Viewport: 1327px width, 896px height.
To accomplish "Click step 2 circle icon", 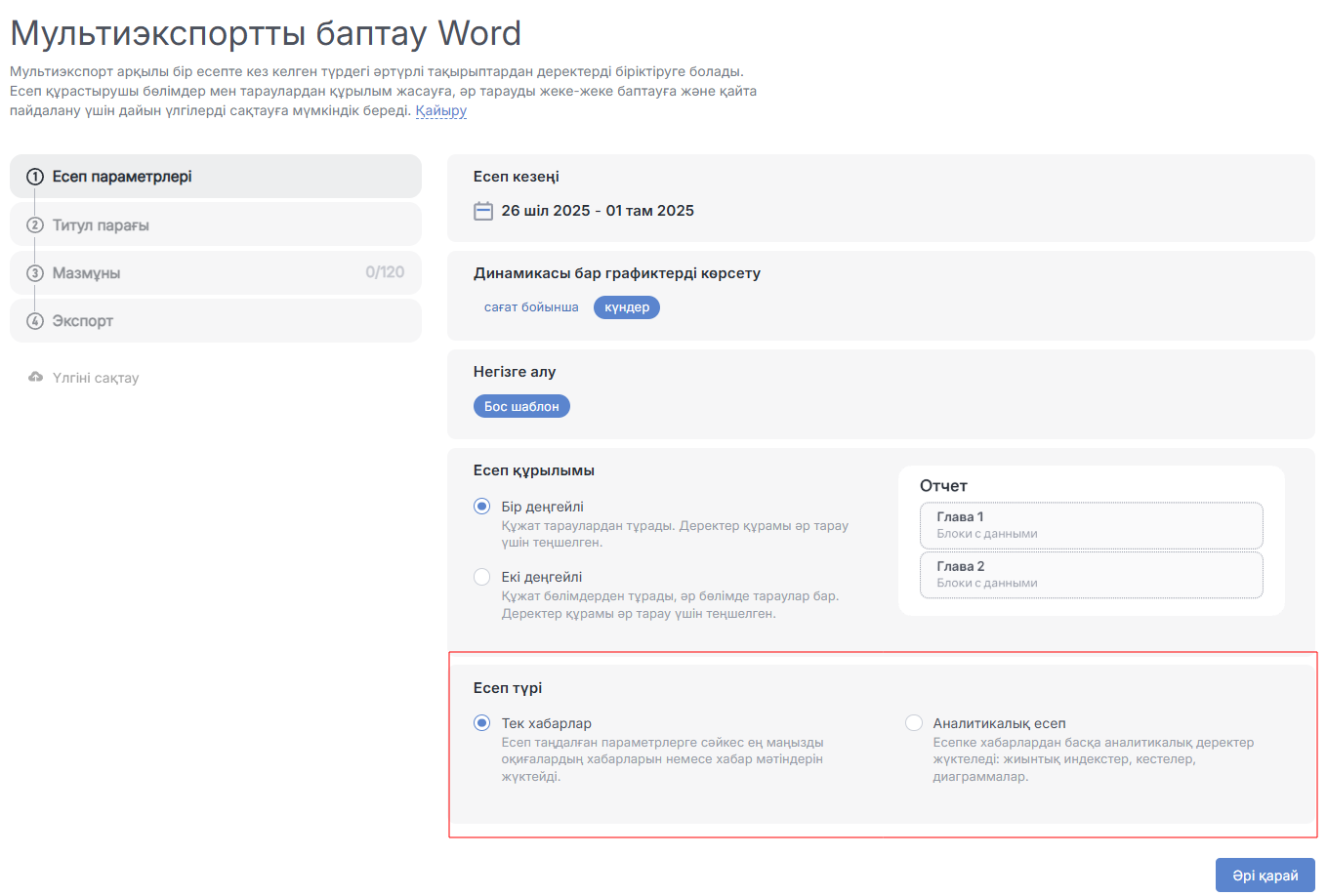I will point(35,225).
